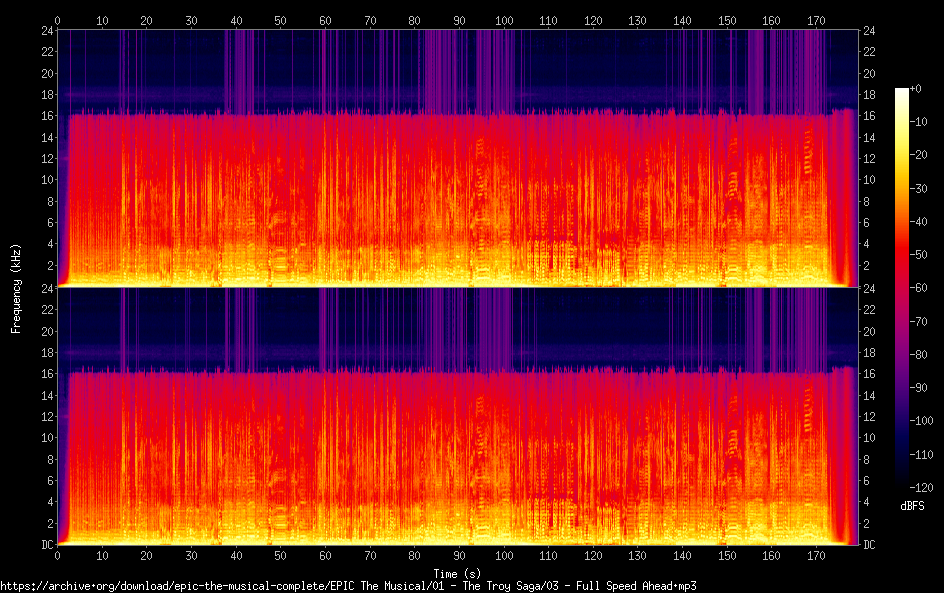Click the dBFS unit text below the colorbar

(x=912, y=506)
